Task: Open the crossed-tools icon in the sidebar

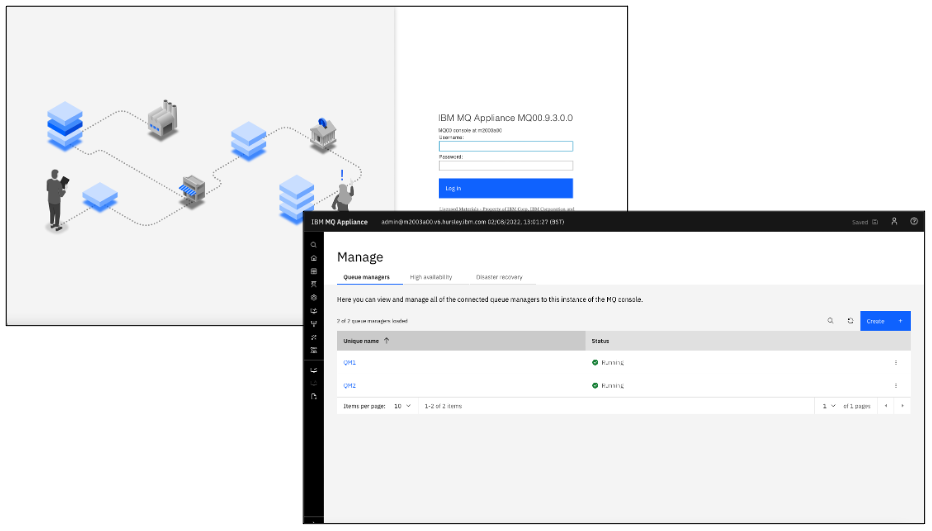Action: coord(313,337)
